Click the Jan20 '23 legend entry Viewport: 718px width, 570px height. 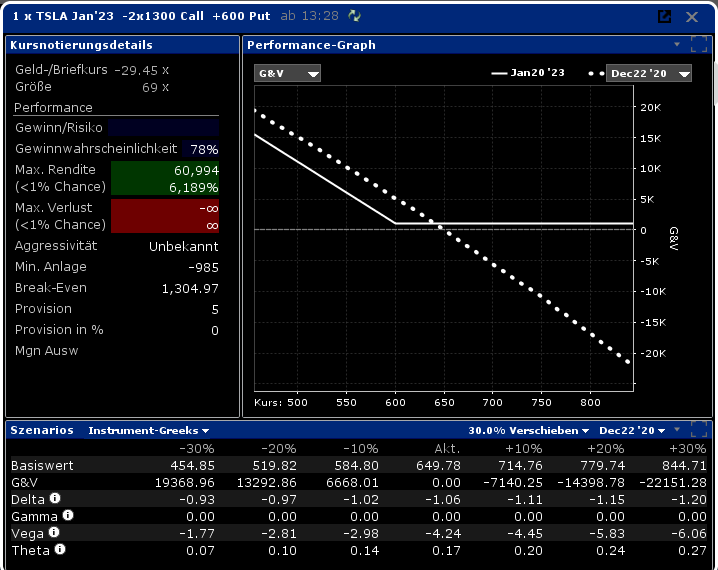point(528,74)
